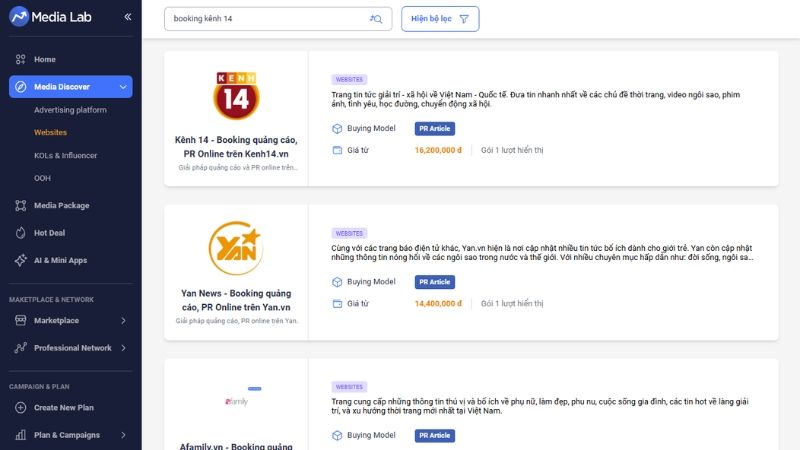
Task: Click the Media Discover compass icon
Action: click(20, 87)
